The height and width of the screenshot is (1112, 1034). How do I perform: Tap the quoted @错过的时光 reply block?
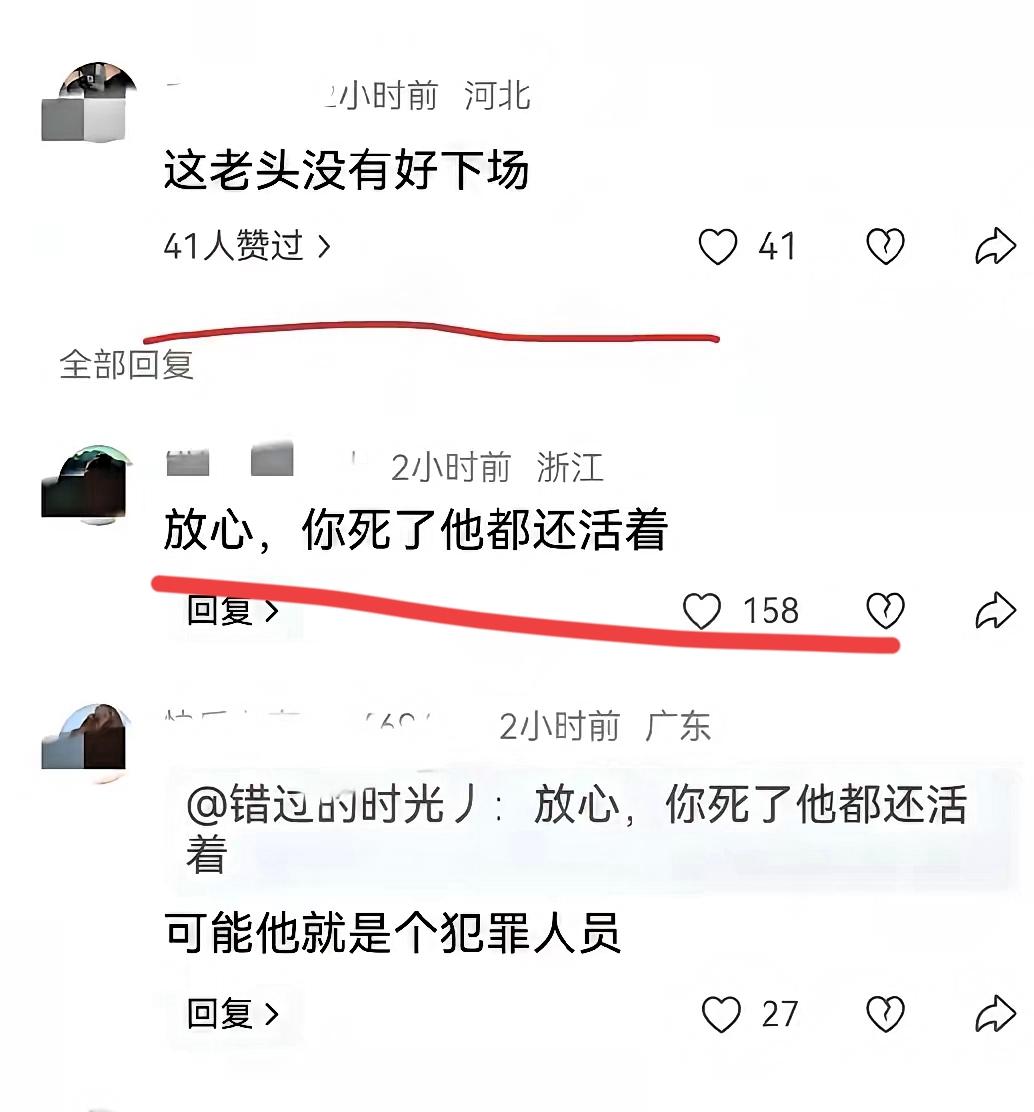[594, 828]
